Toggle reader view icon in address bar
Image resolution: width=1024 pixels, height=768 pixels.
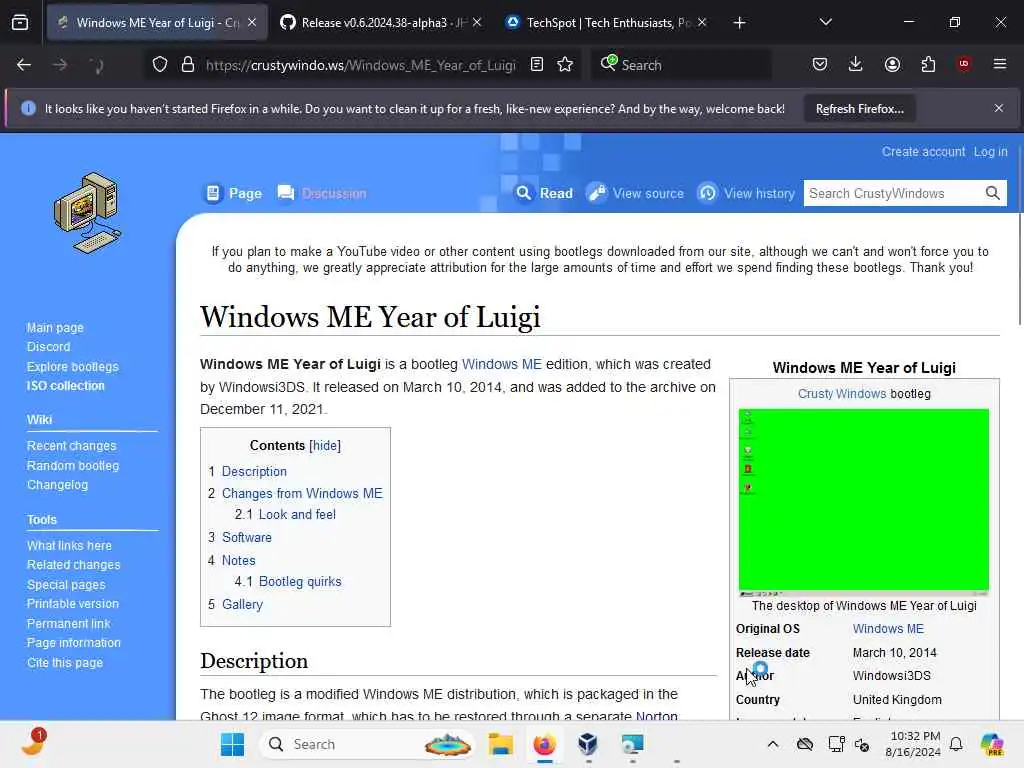tap(537, 65)
